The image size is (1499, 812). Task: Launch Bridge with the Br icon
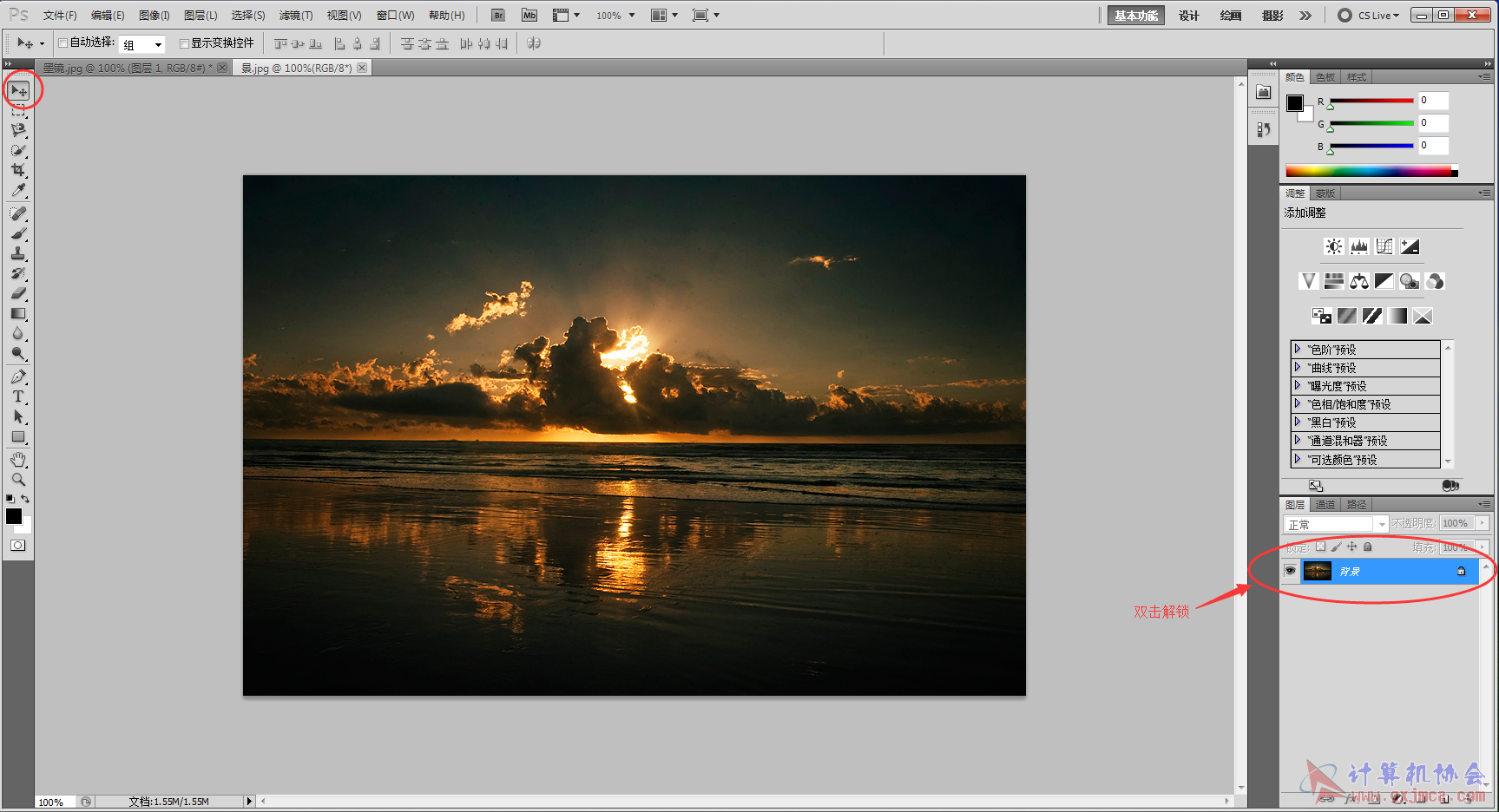click(x=498, y=16)
